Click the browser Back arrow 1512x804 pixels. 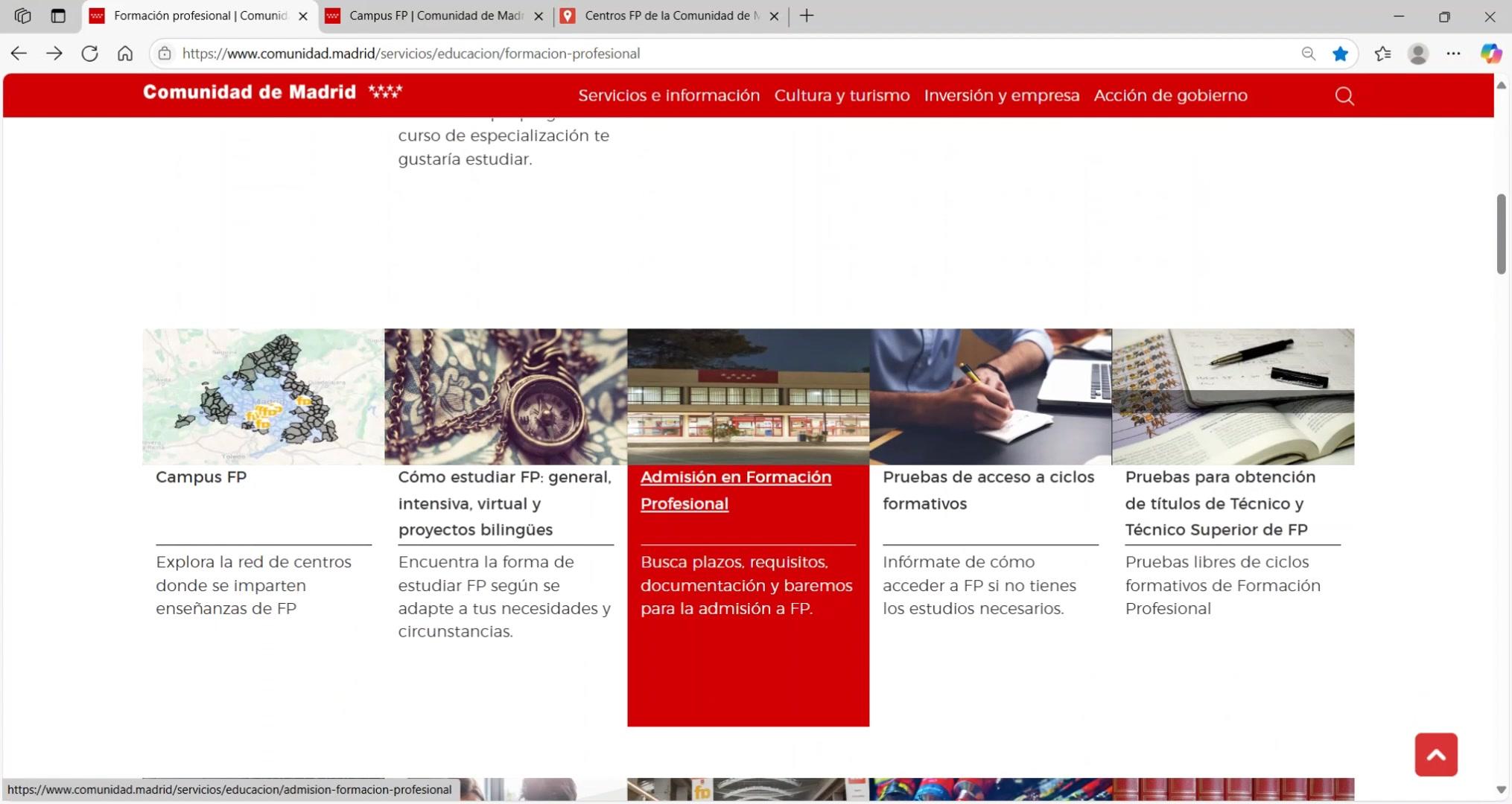click(19, 54)
